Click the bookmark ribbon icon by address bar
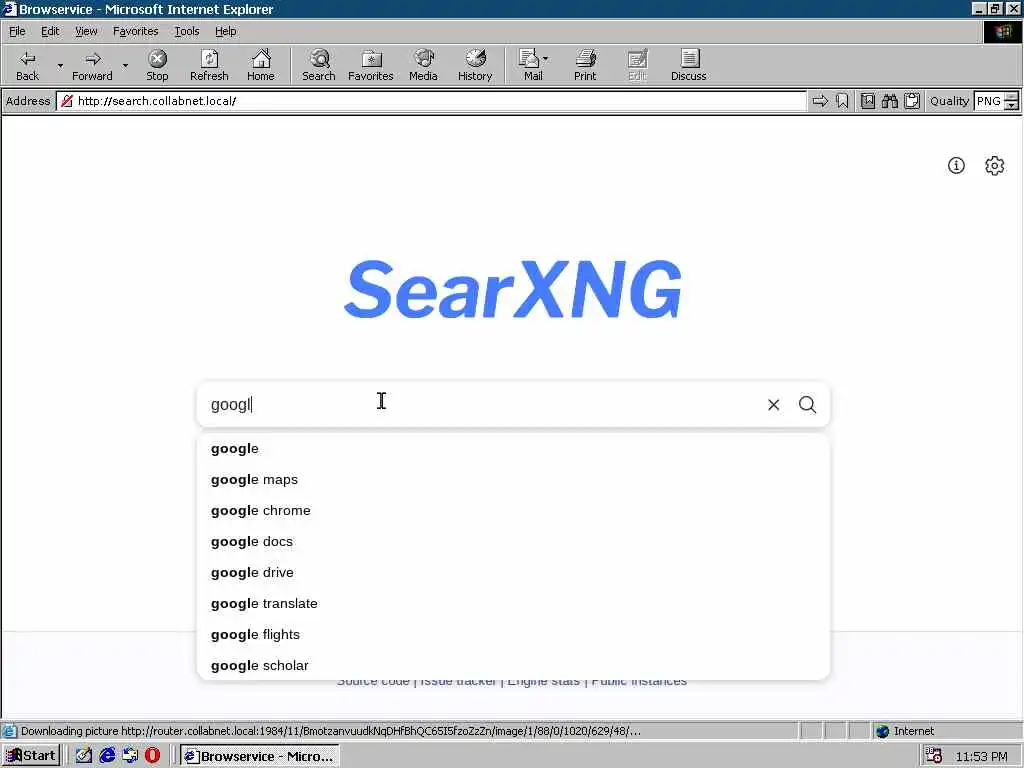The height and width of the screenshot is (768, 1024). [842, 101]
